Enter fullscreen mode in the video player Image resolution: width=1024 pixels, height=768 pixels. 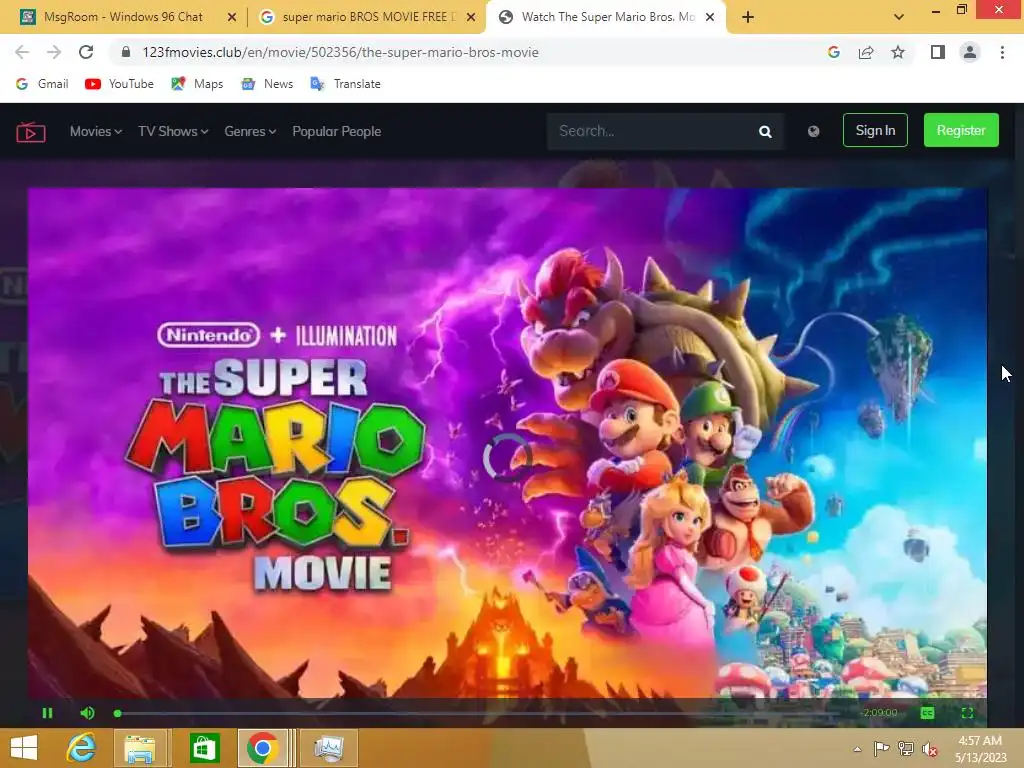pos(967,713)
